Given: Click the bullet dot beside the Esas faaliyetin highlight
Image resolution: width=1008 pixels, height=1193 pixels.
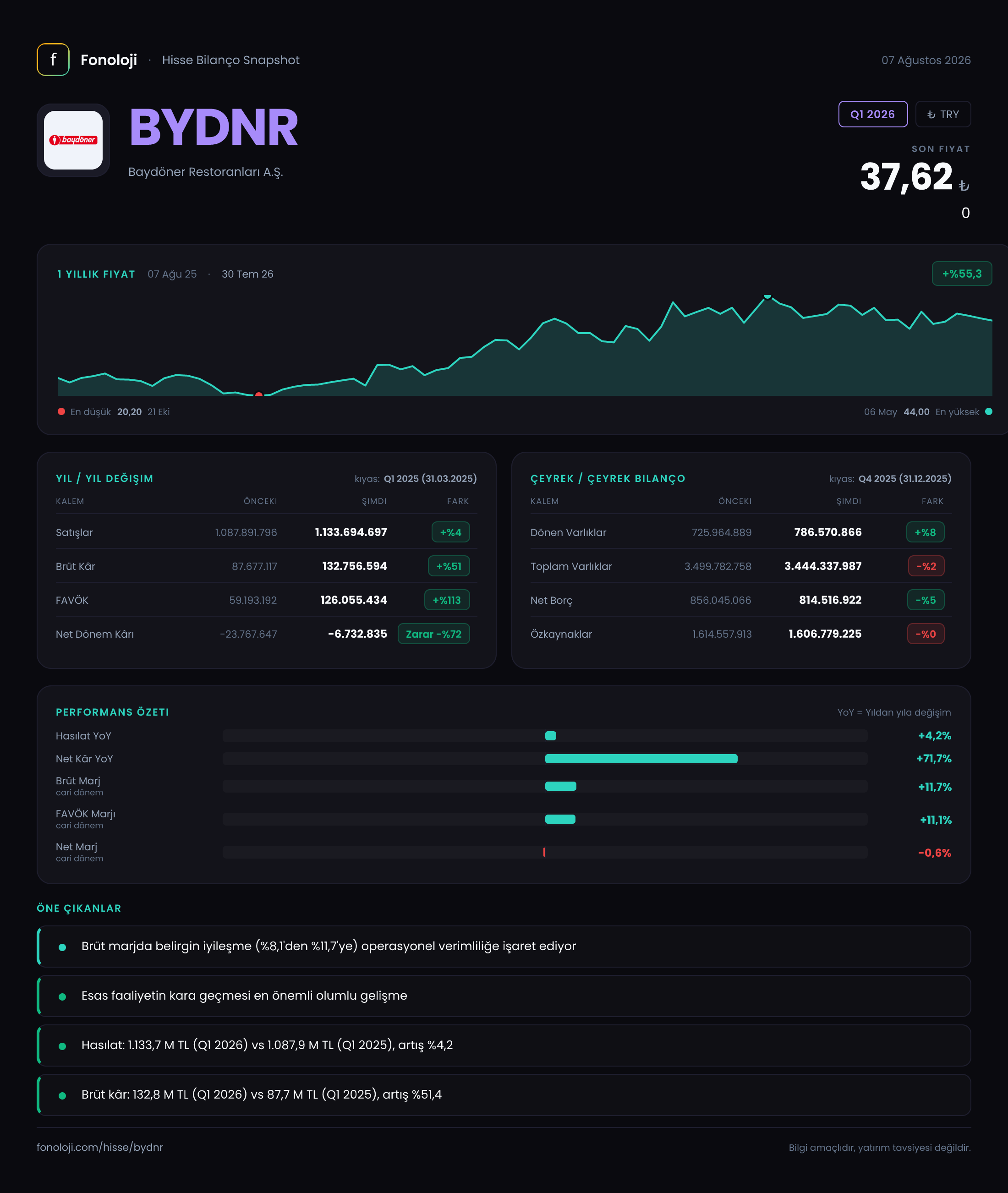Looking at the screenshot, I should pyautogui.click(x=62, y=996).
